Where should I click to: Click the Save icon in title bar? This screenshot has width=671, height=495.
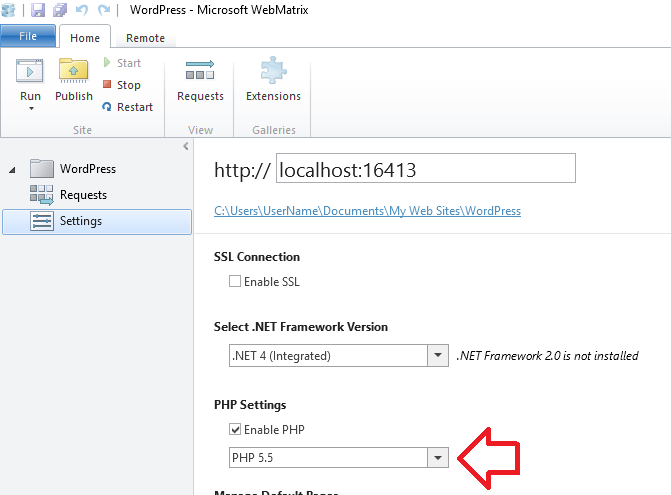(x=38, y=9)
